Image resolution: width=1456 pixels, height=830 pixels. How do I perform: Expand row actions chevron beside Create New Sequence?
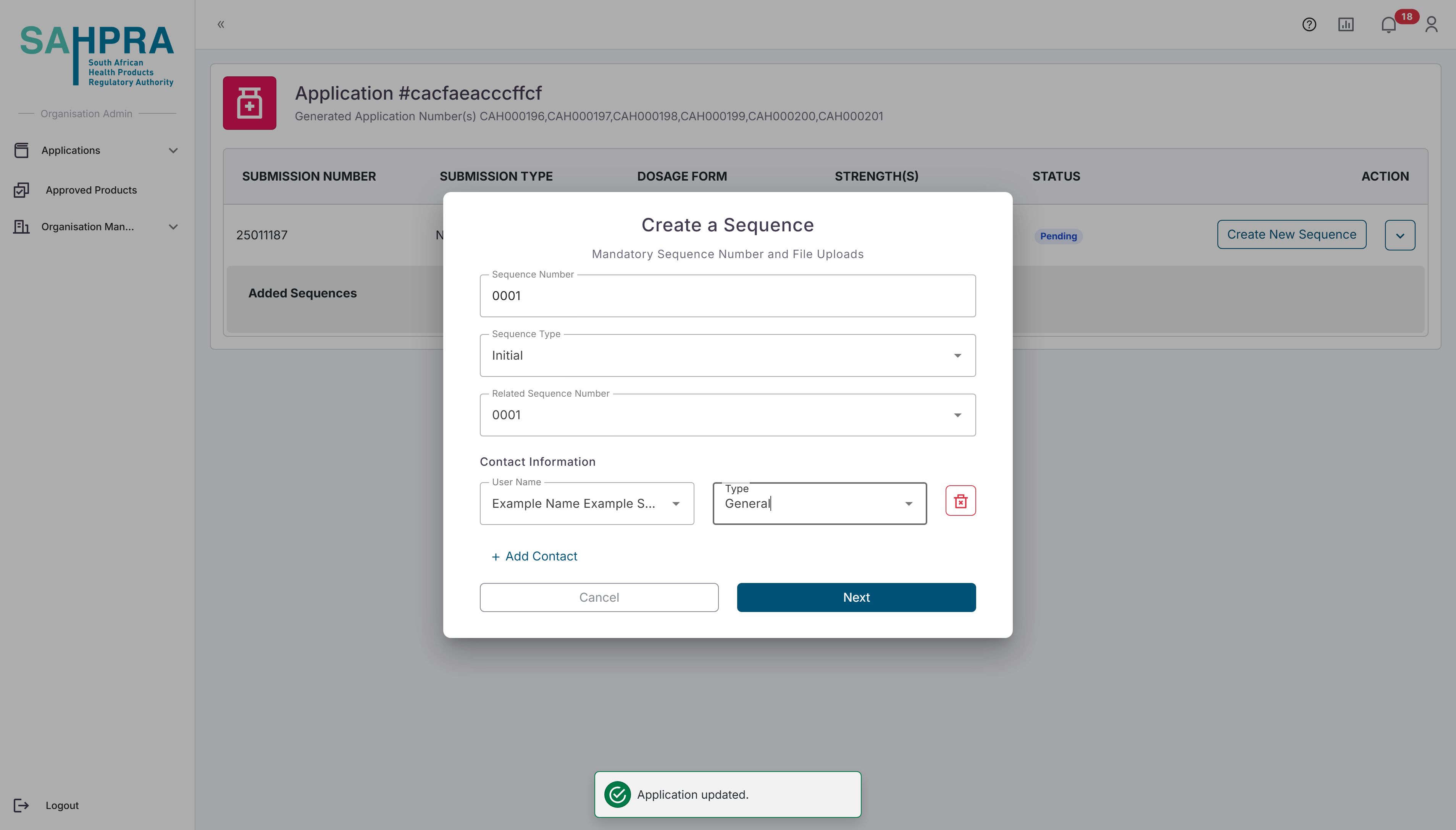coord(1400,236)
